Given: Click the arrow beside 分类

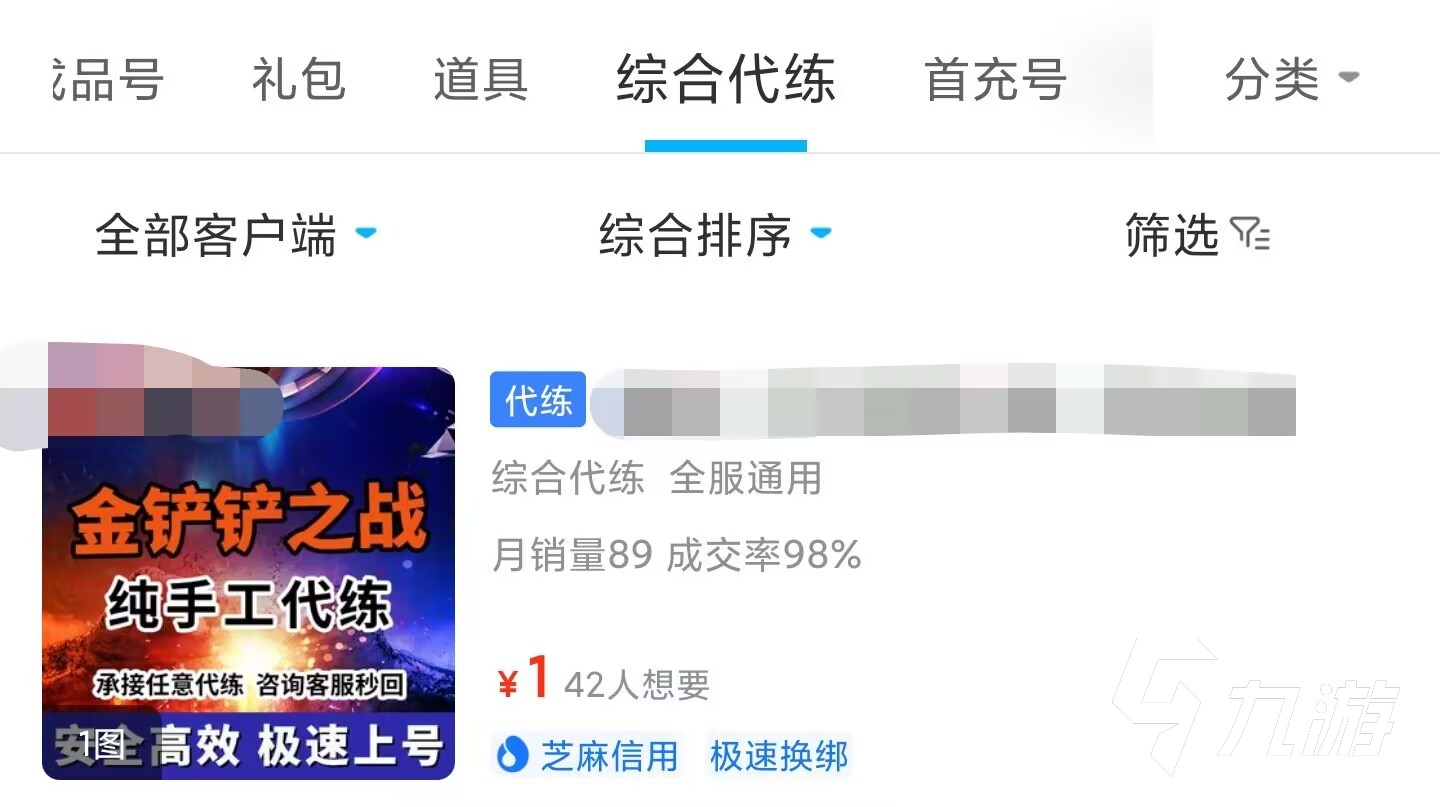Looking at the screenshot, I should click(x=1348, y=77).
